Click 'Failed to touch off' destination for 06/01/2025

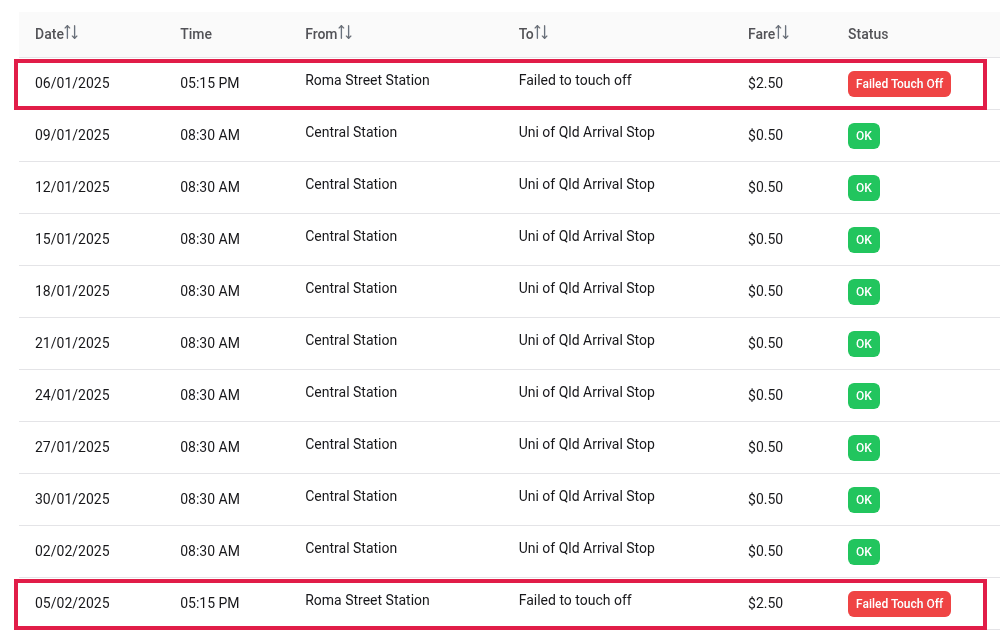575,80
